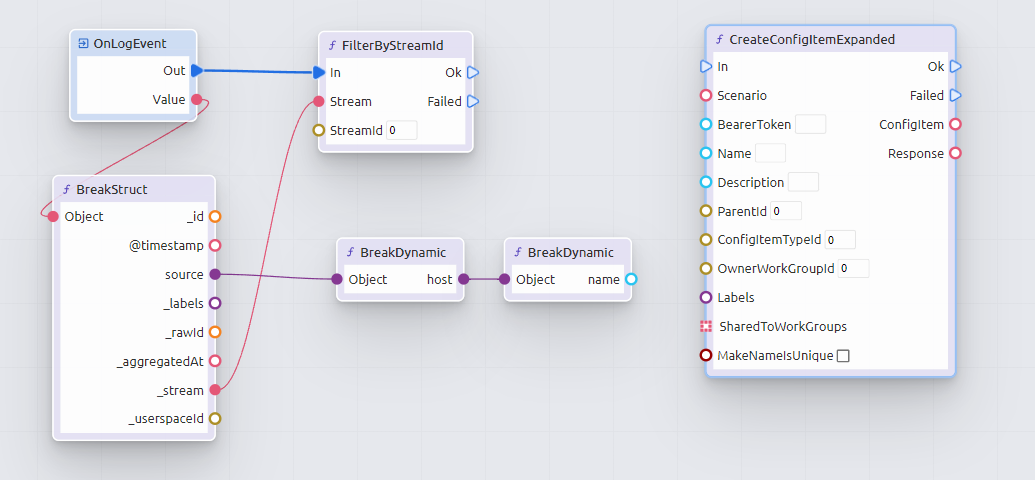This screenshot has height=480, width=1035.
Task: Toggle the MakeNameIsUnique checkbox
Action: click(x=843, y=356)
